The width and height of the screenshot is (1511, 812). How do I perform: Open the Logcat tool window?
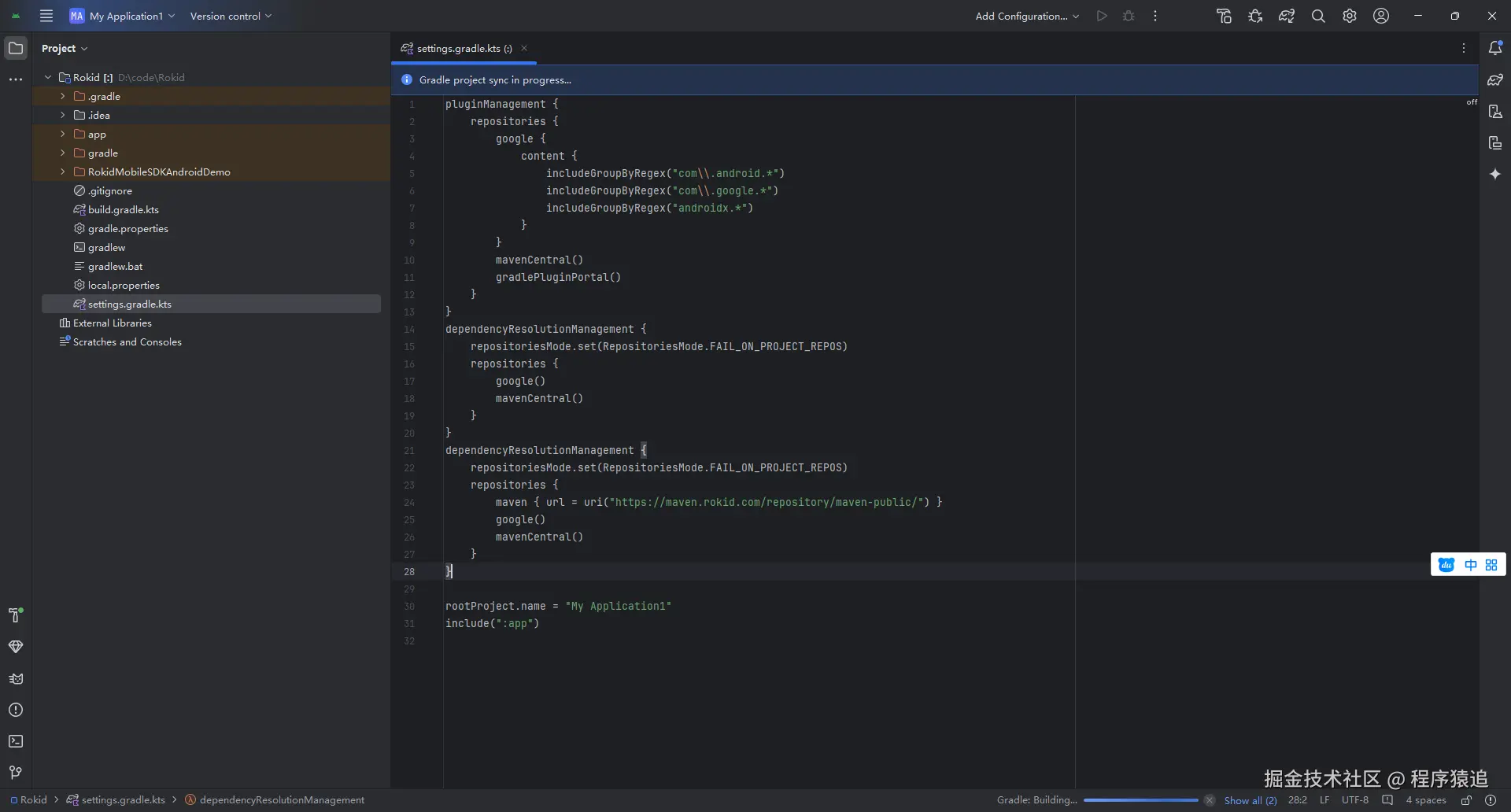[x=16, y=678]
